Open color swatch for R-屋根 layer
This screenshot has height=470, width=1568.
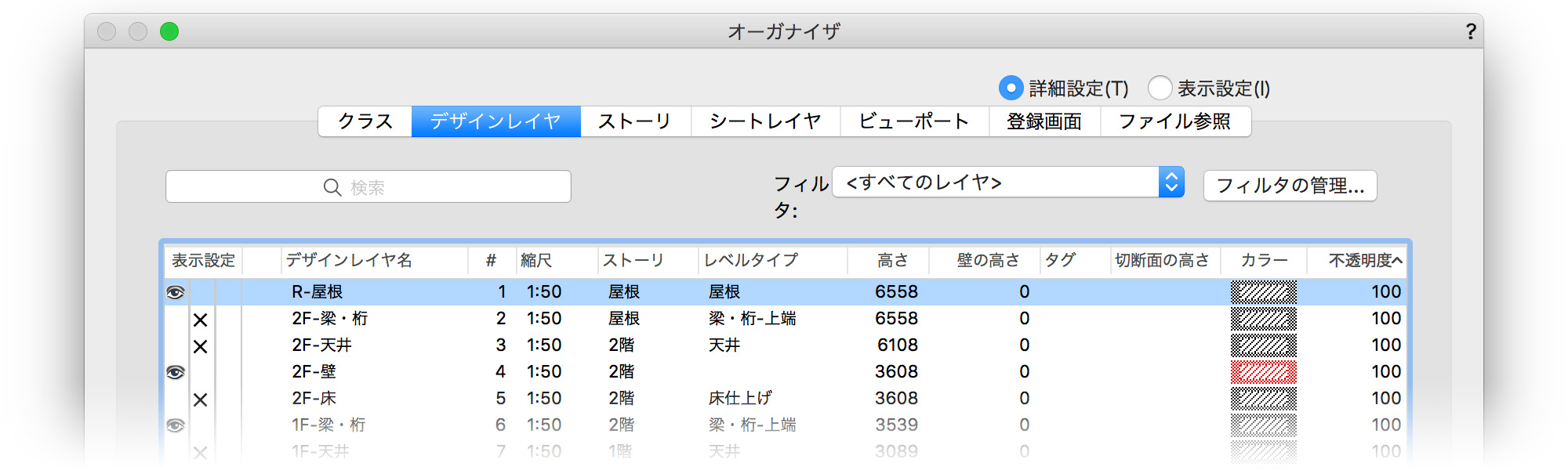click(x=1264, y=292)
